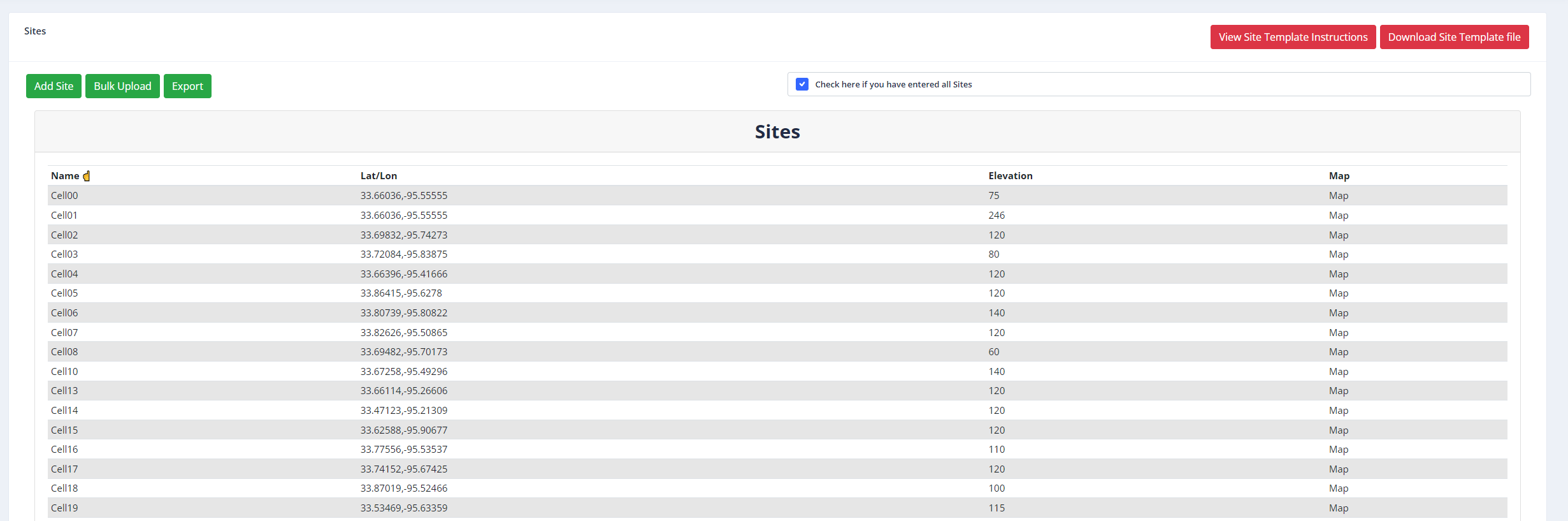This screenshot has height=521, width=1568.
Task: Open the Map link for Cell10
Action: (1339, 372)
